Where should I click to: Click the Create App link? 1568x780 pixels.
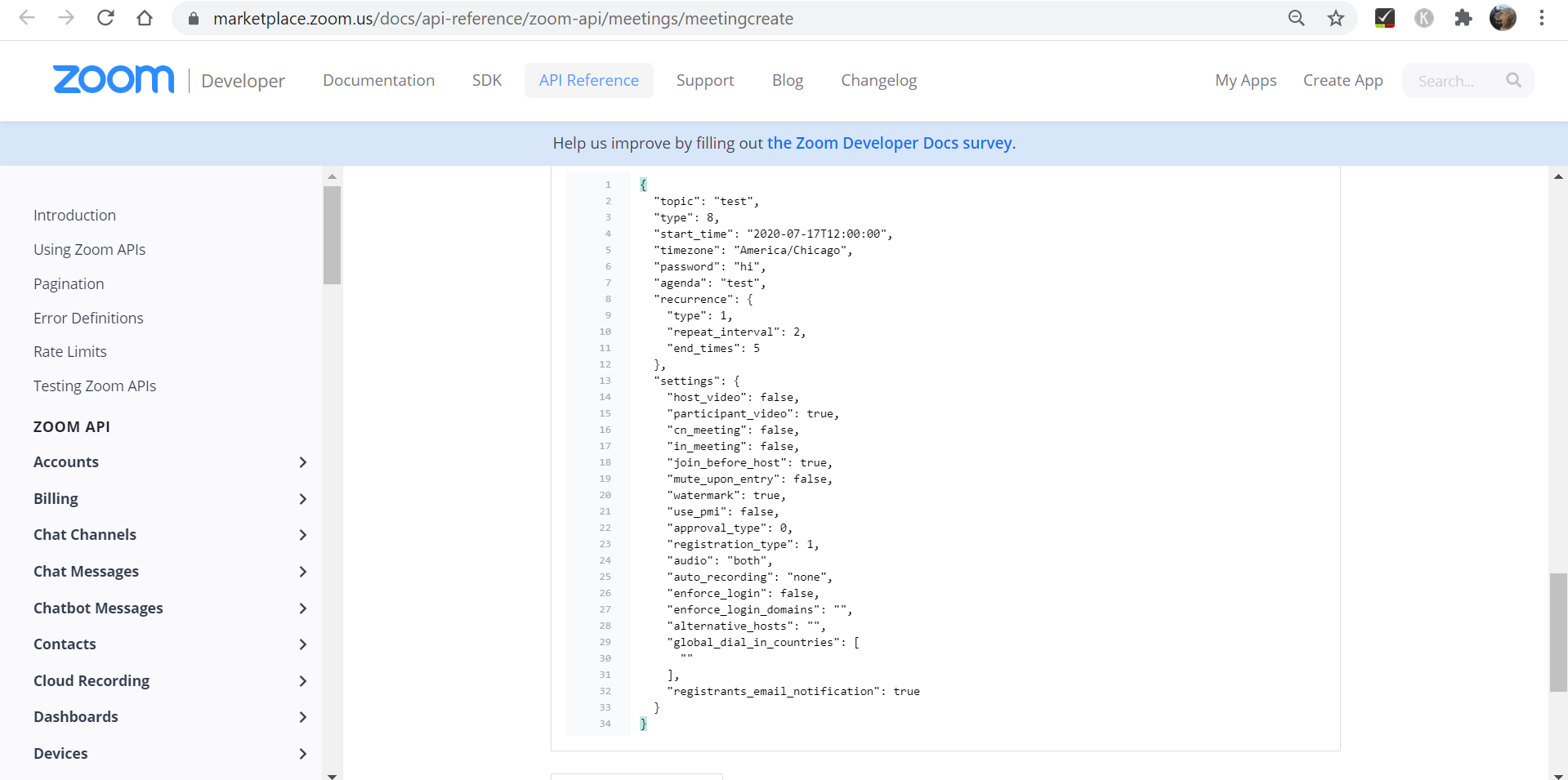coord(1343,80)
